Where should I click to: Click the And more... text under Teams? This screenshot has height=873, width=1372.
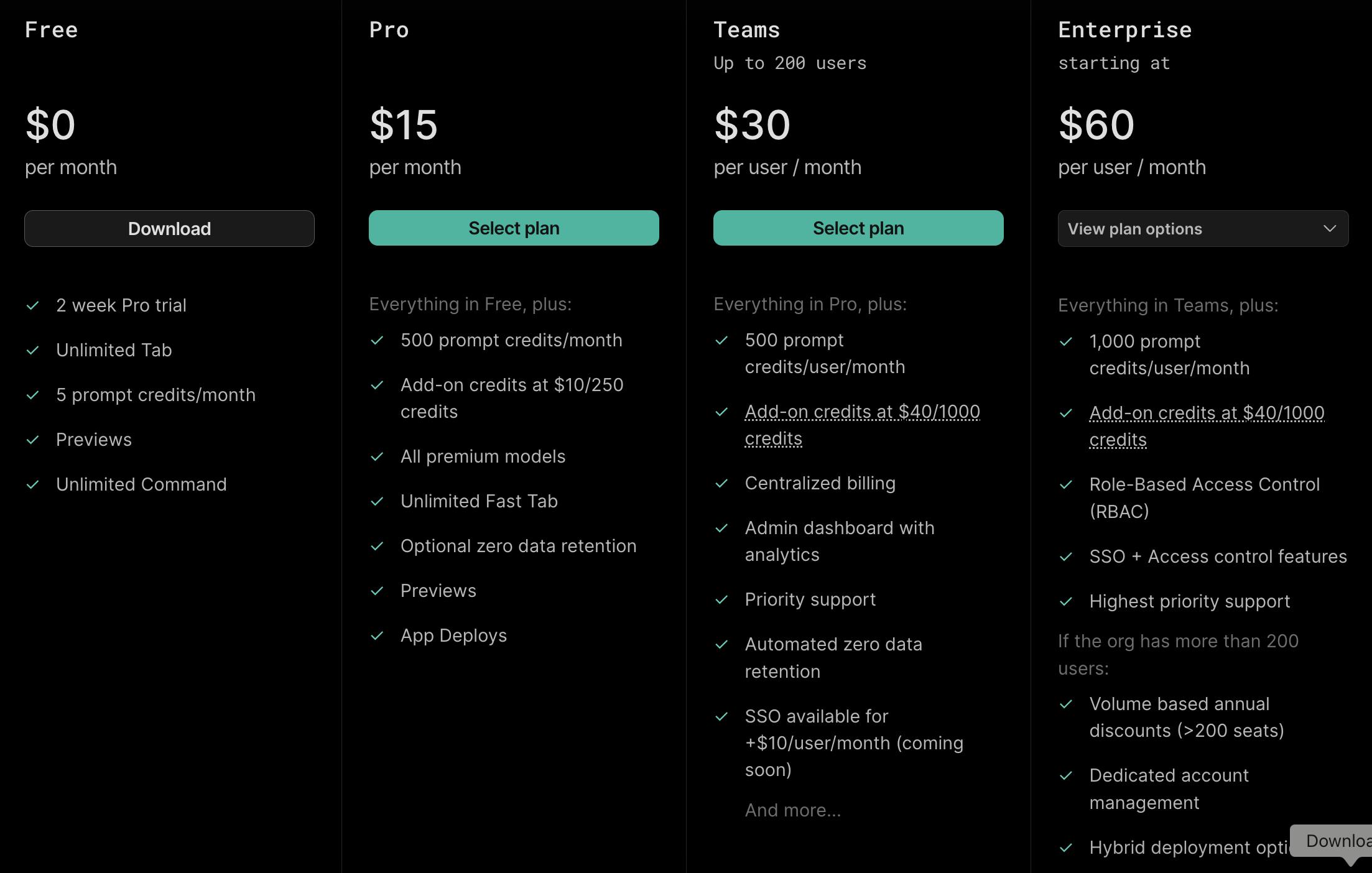tap(793, 810)
